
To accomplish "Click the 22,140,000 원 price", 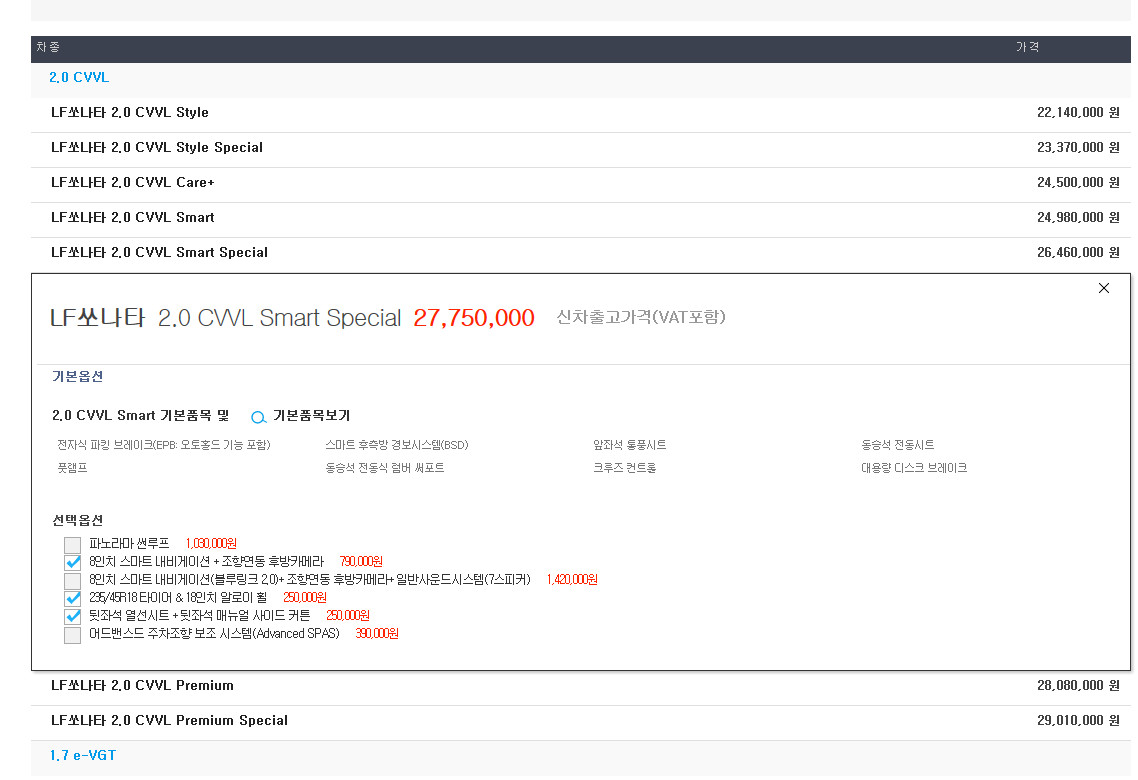I will pyautogui.click(x=1078, y=112).
